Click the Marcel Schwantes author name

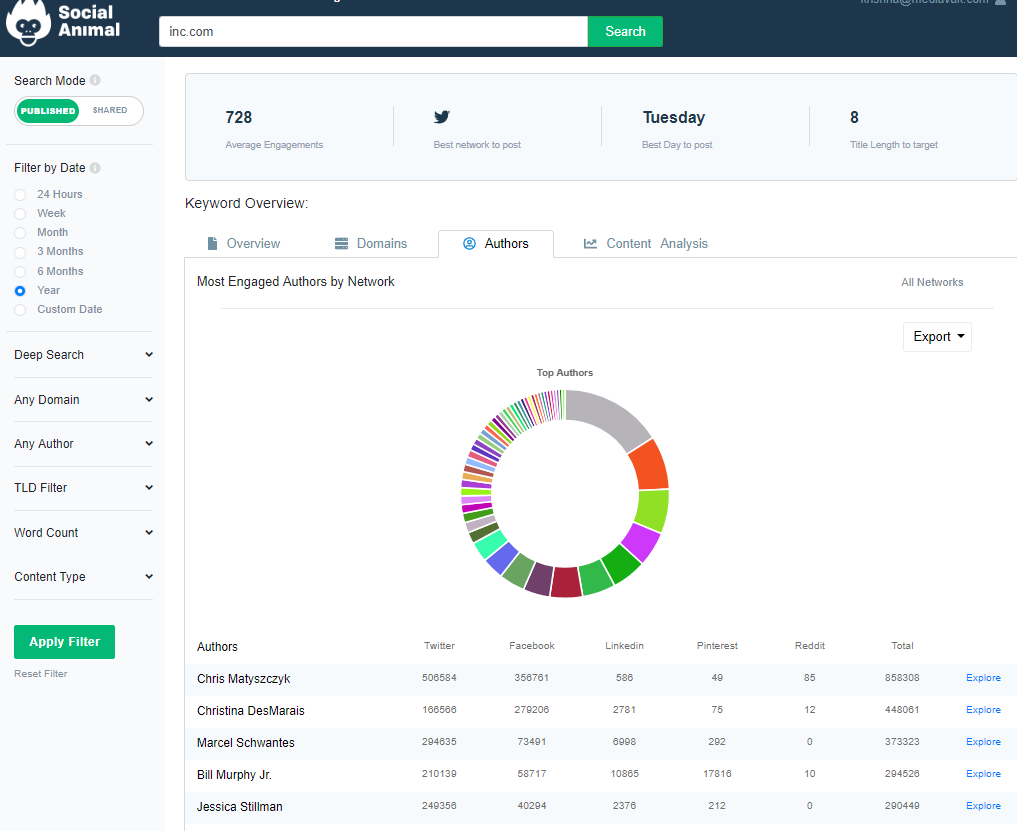[x=246, y=743]
